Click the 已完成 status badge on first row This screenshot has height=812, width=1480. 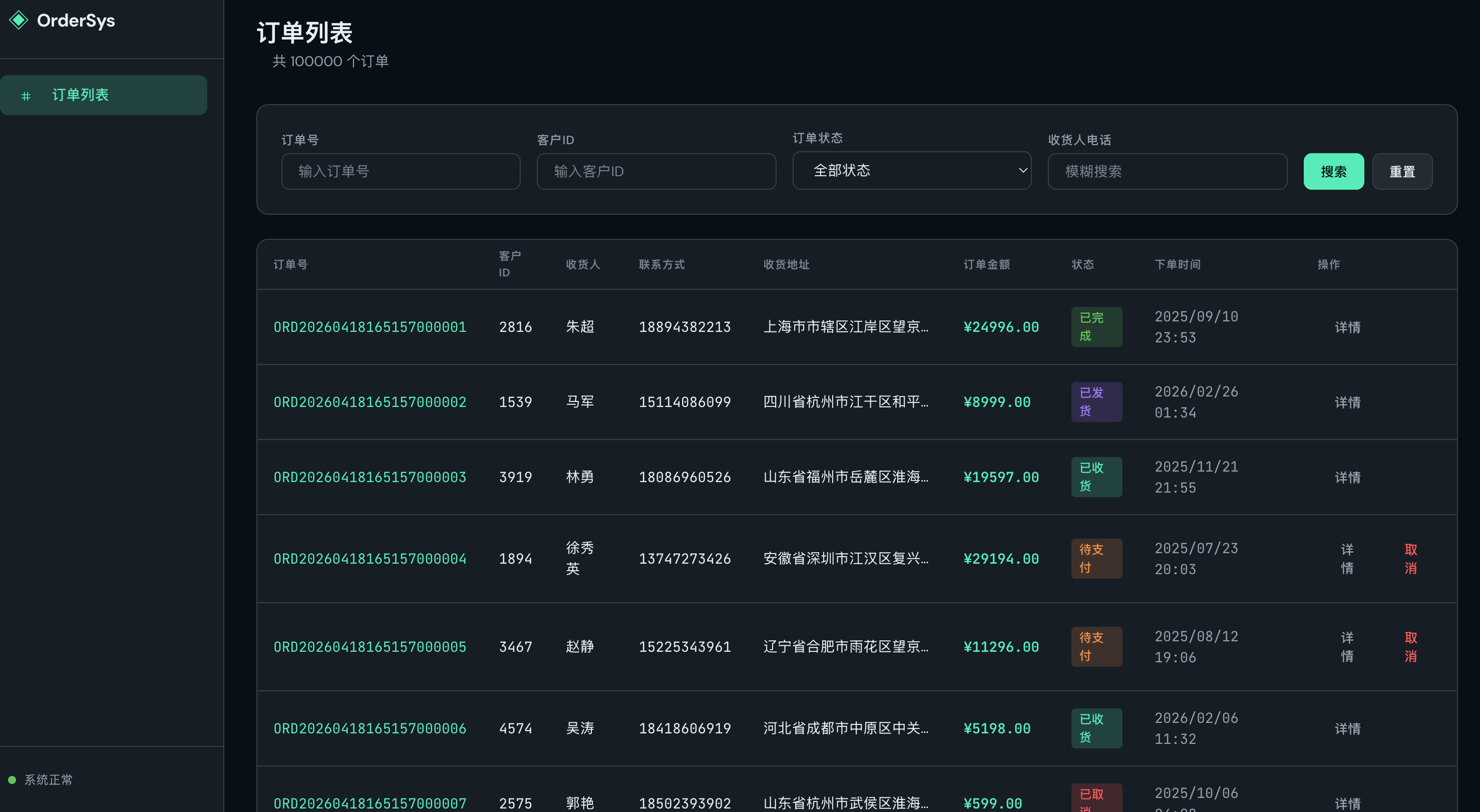(x=1095, y=327)
